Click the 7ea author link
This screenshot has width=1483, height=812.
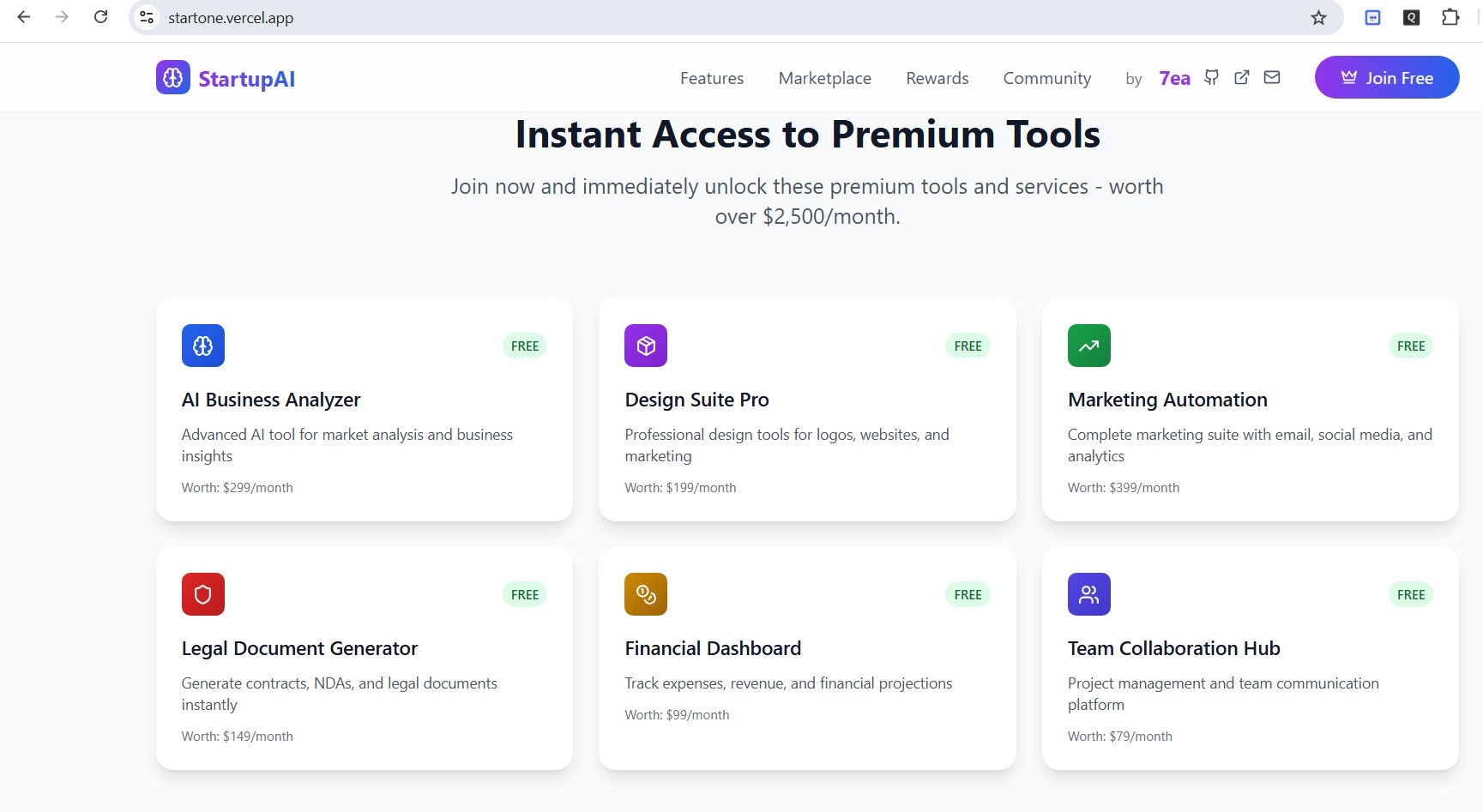click(x=1173, y=78)
